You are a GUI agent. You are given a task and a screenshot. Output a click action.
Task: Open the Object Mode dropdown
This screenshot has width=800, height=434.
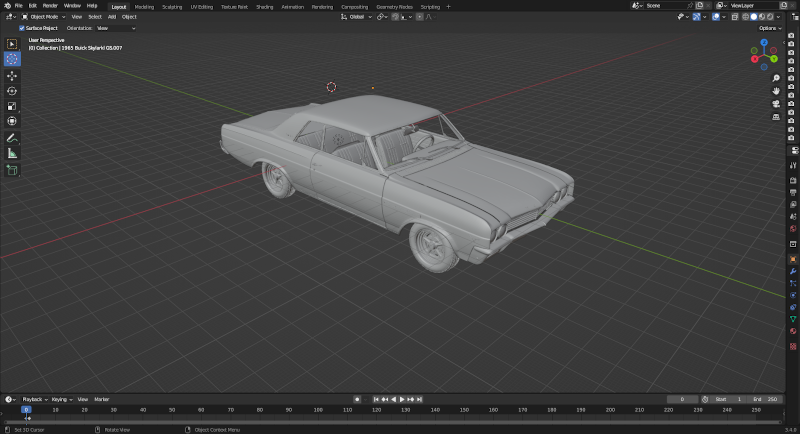click(44, 17)
